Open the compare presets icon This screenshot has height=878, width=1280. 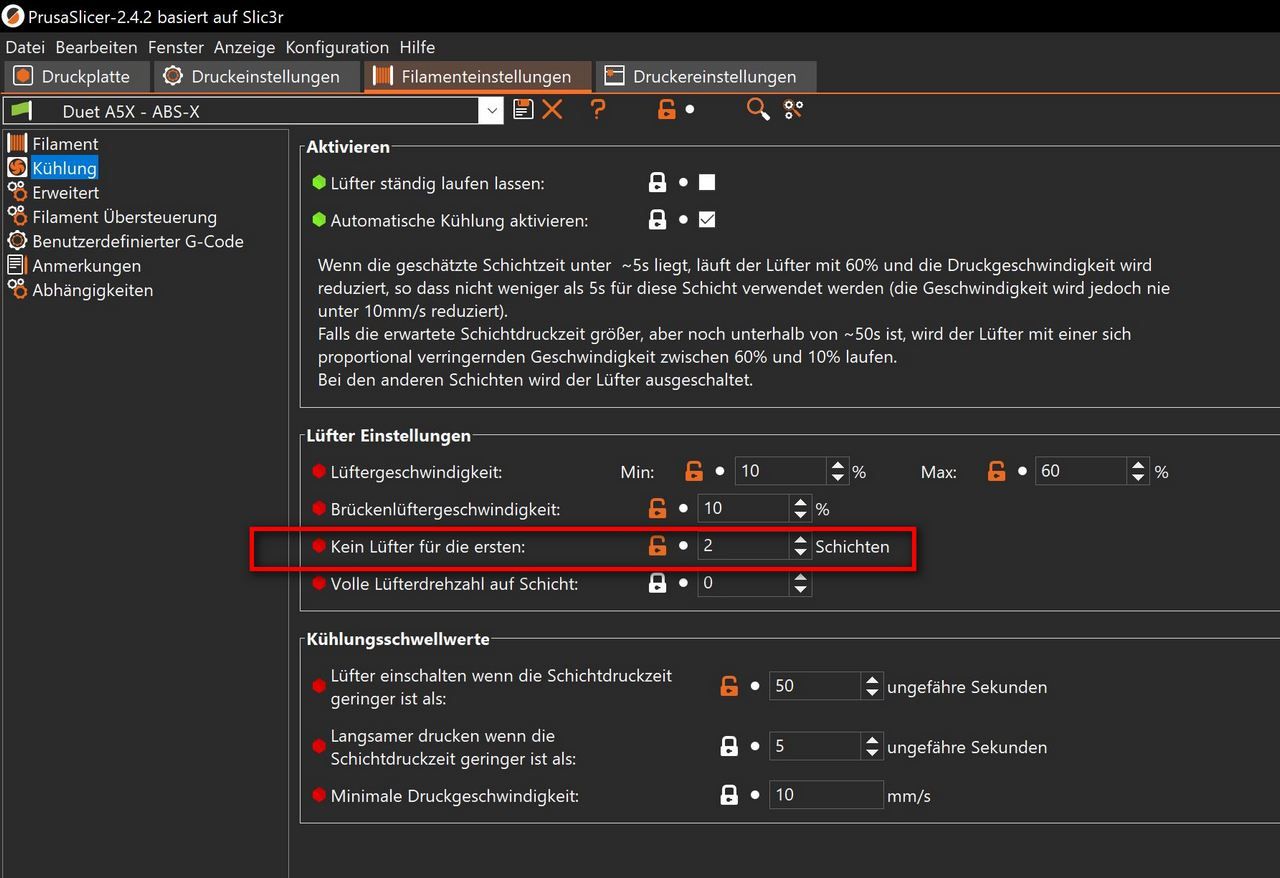794,110
